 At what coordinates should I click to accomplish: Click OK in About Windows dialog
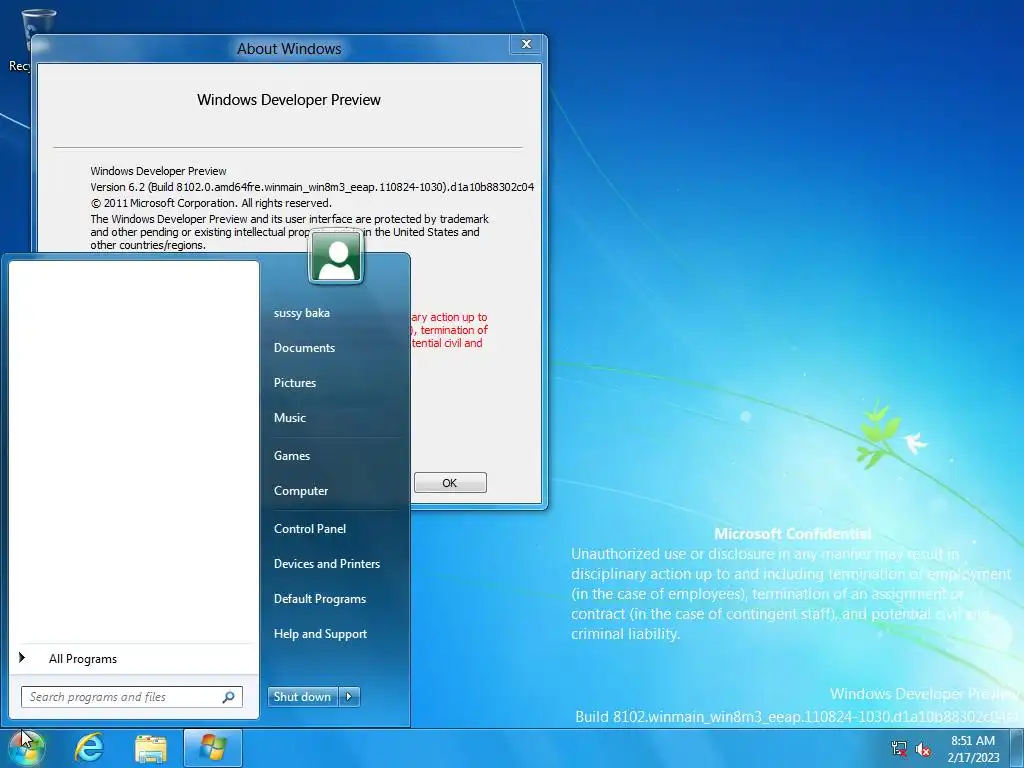click(x=450, y=483)
